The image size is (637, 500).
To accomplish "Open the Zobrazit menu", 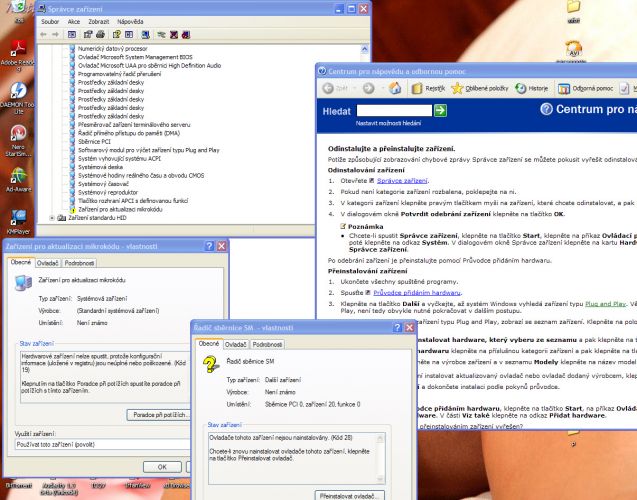I will [99, 22].
